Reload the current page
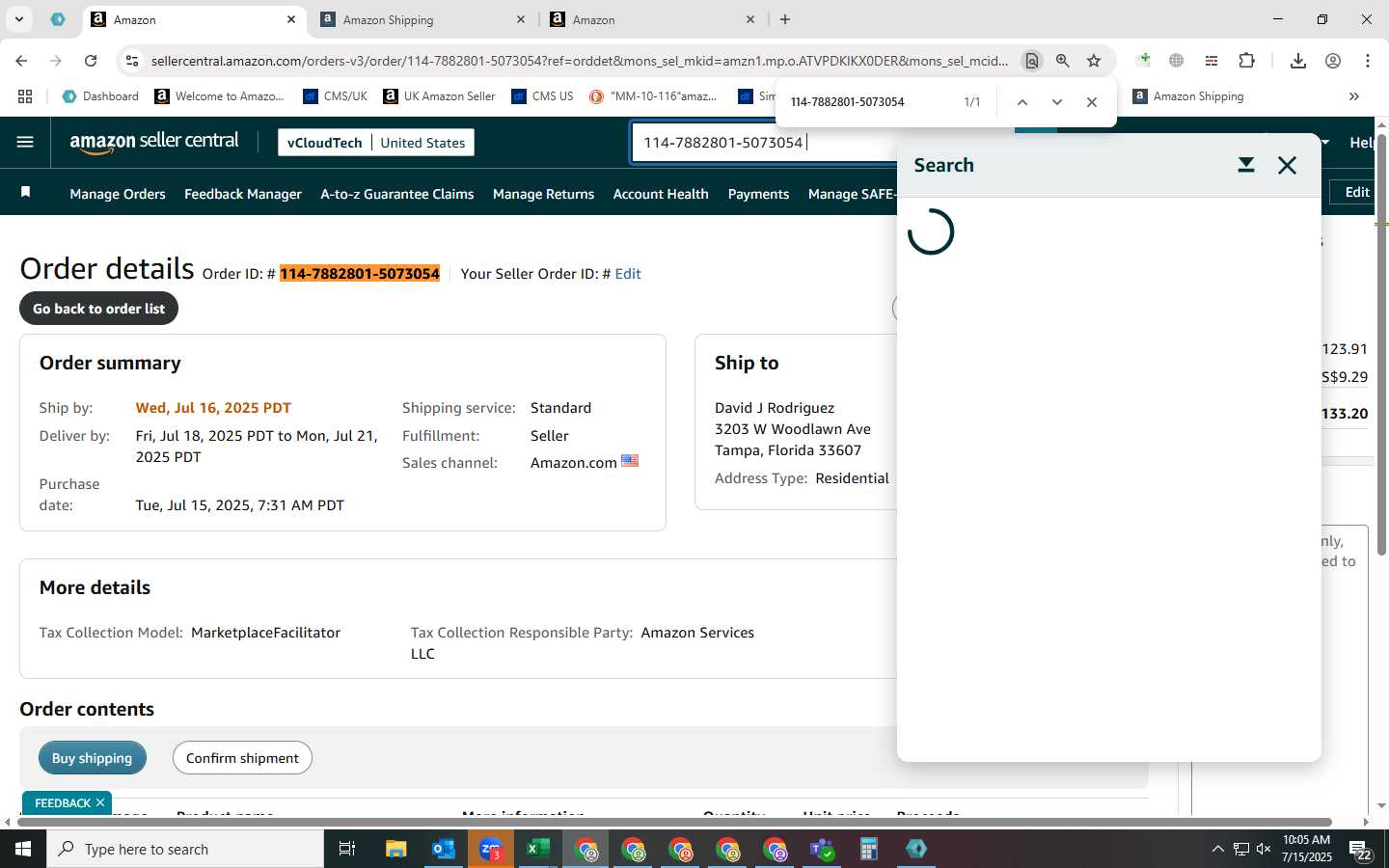This screenshot has height=868, width=1389. coord(91,61)
